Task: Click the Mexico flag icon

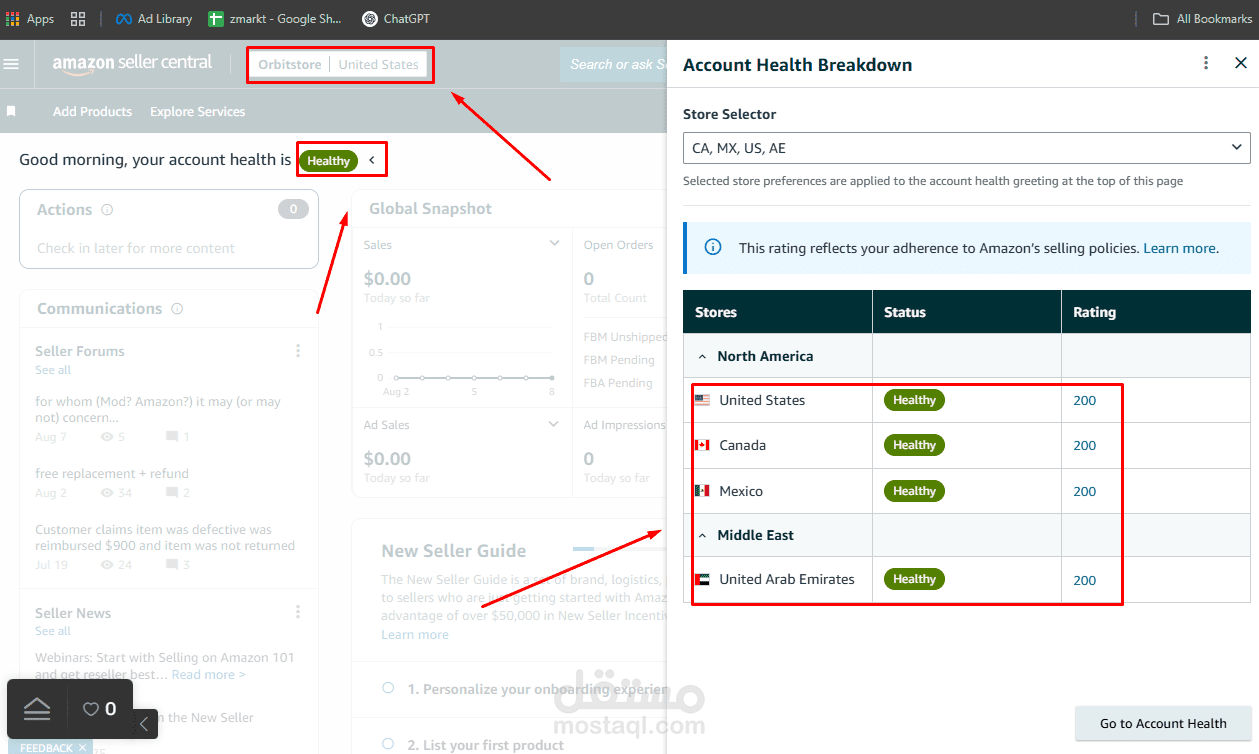Action: pos(702,491)
